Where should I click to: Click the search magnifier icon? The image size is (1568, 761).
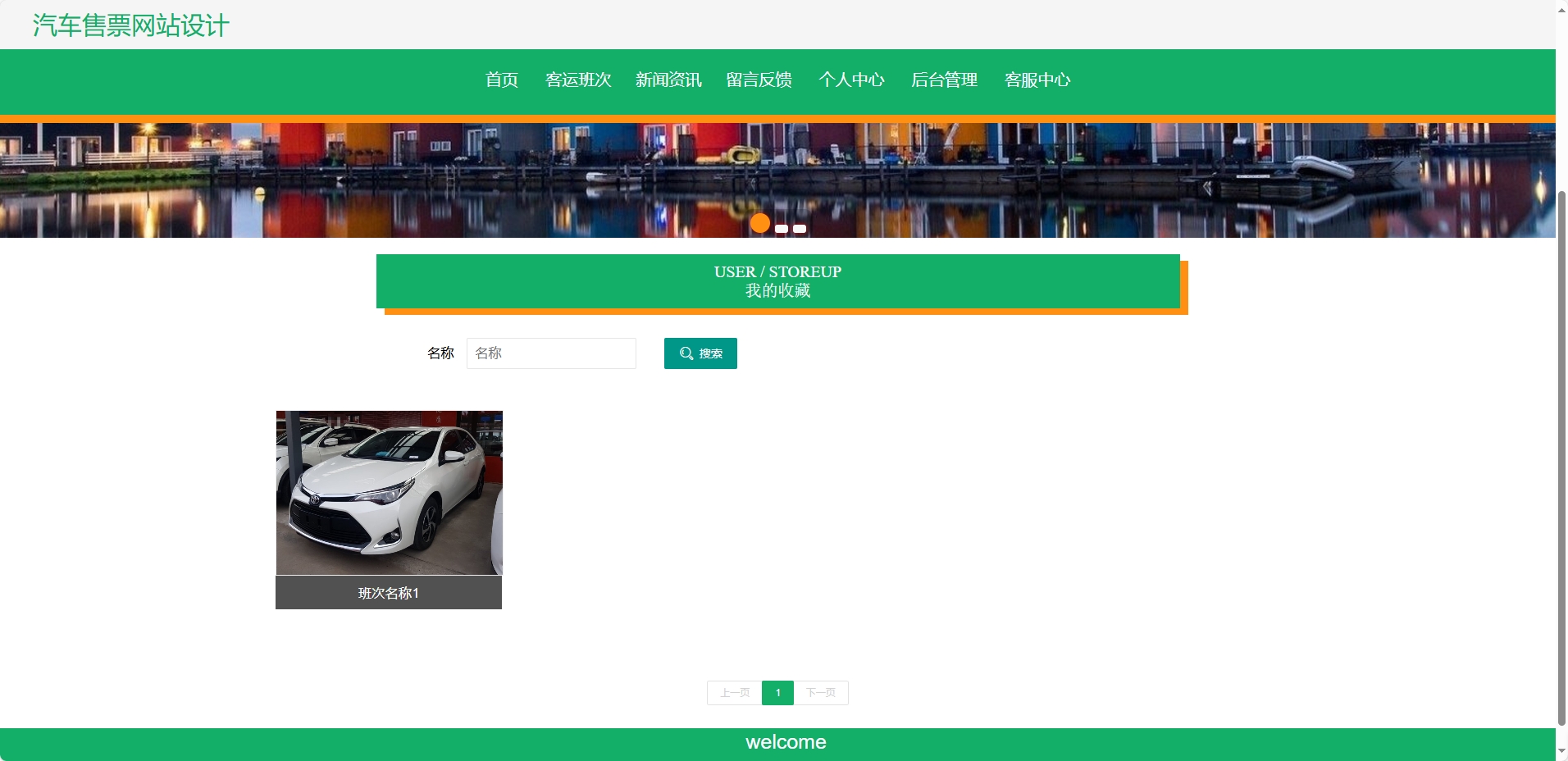point(686,353)
